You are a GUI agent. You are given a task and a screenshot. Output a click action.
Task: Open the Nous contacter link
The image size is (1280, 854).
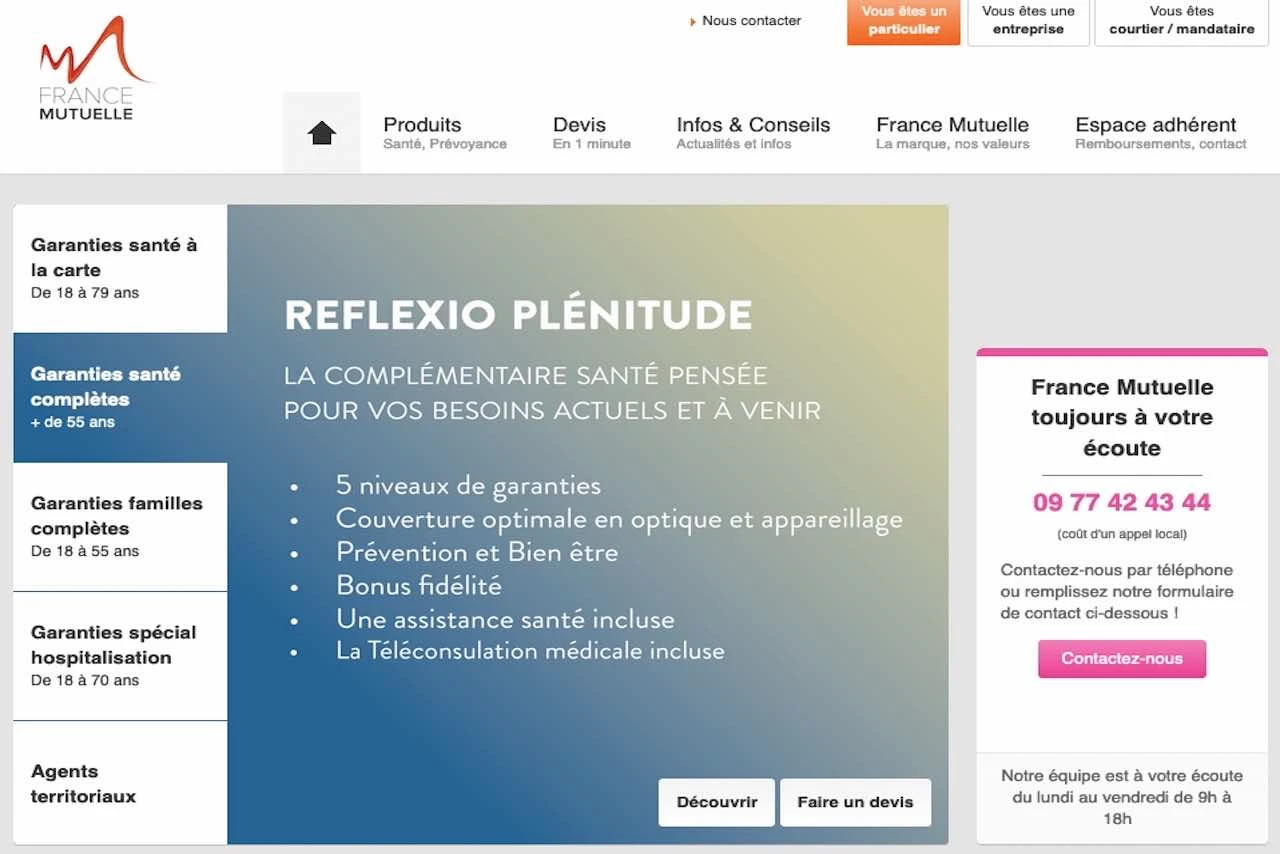coord(751,21)
